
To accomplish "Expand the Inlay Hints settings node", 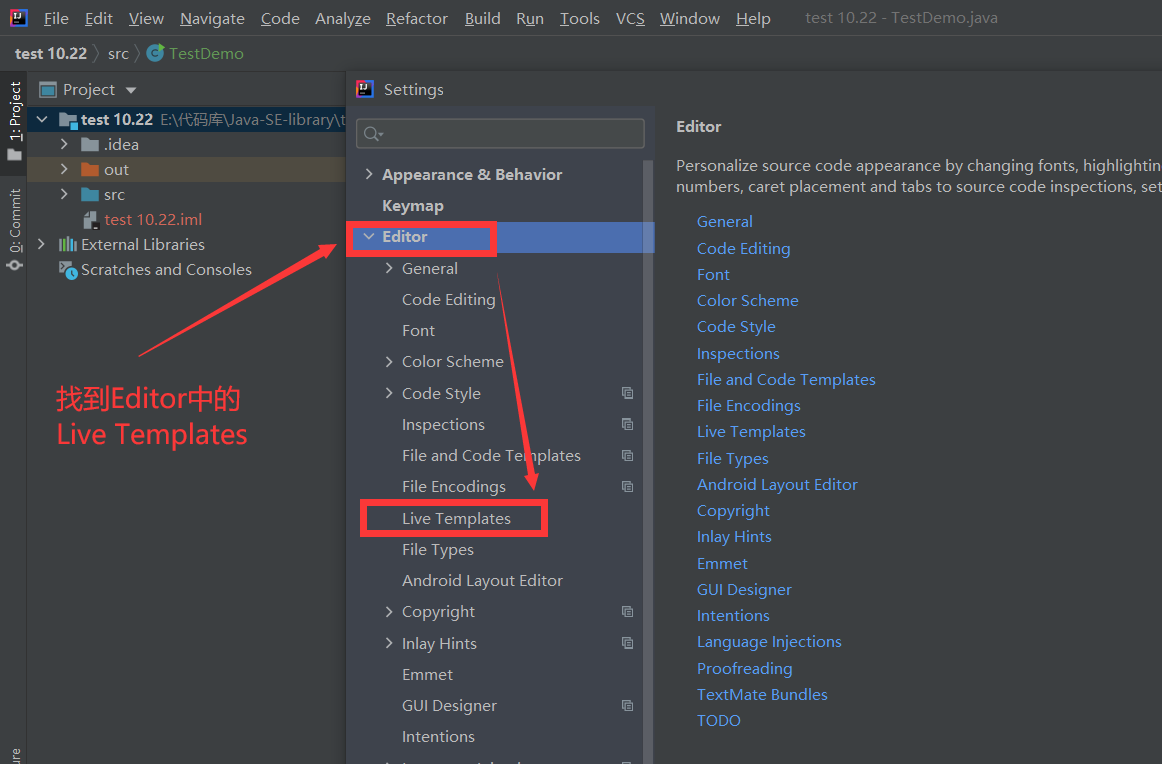I will point(389,643).
